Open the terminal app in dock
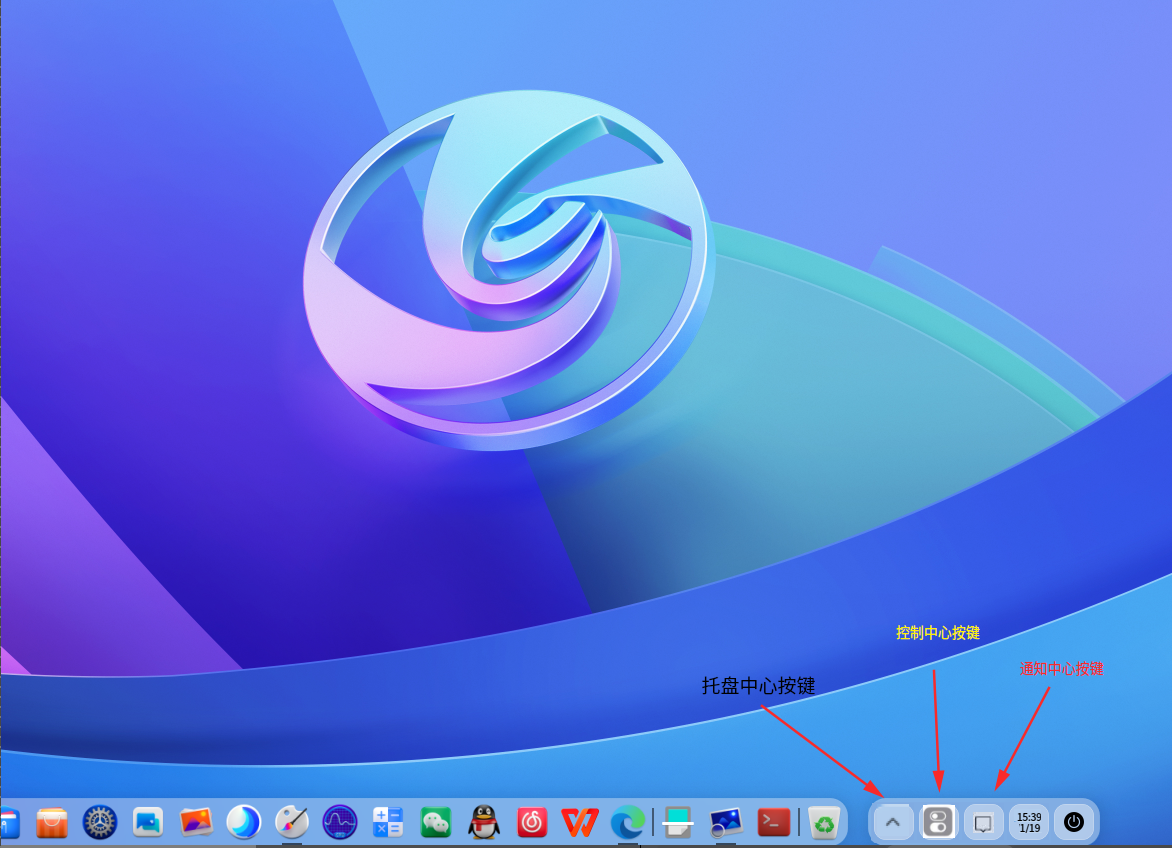 pos(773,822)
